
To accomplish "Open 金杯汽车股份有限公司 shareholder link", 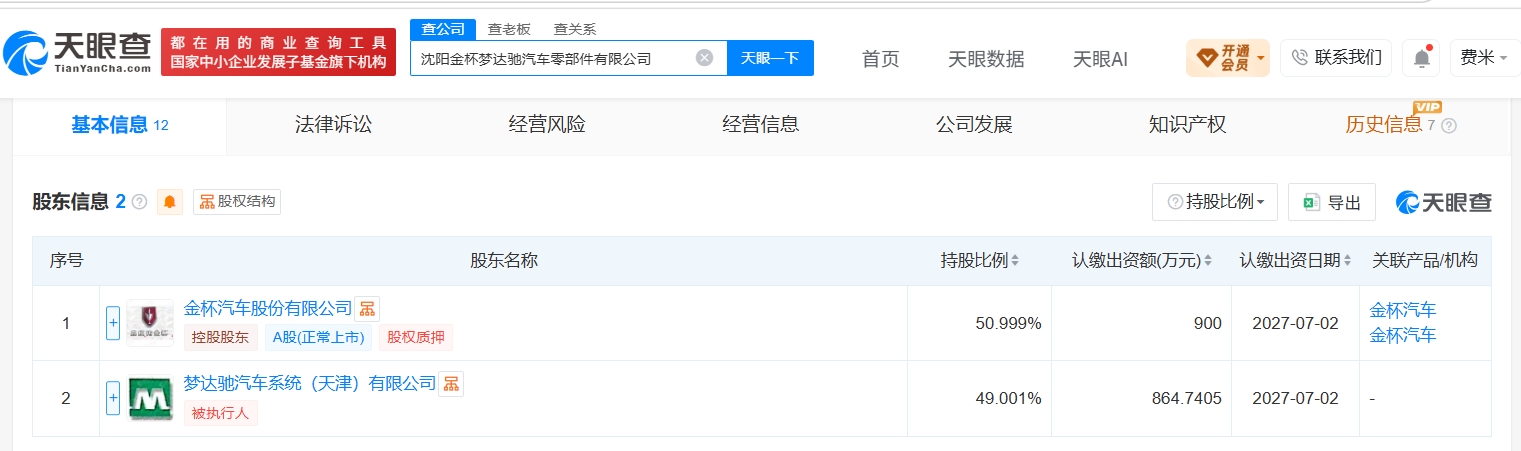I will pos(268,309).
